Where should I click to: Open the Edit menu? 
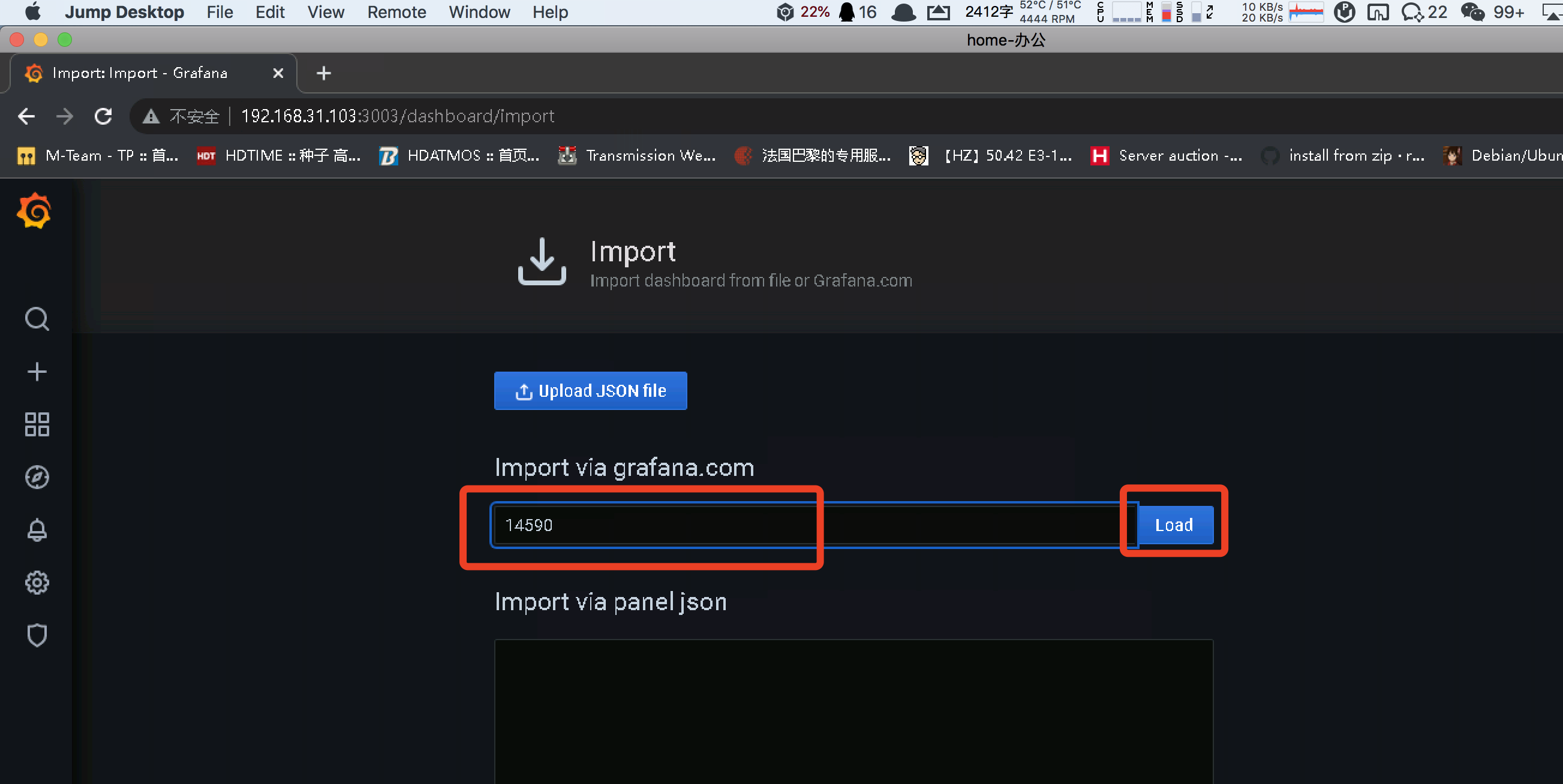[x=270, y=12]
